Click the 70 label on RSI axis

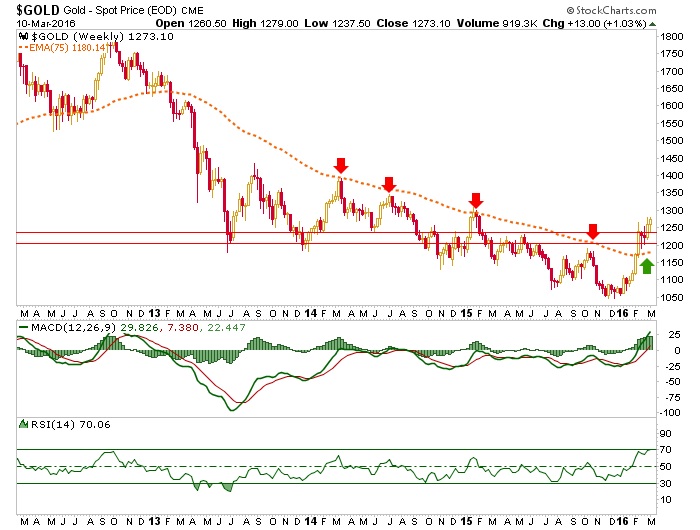click(666, 450)
